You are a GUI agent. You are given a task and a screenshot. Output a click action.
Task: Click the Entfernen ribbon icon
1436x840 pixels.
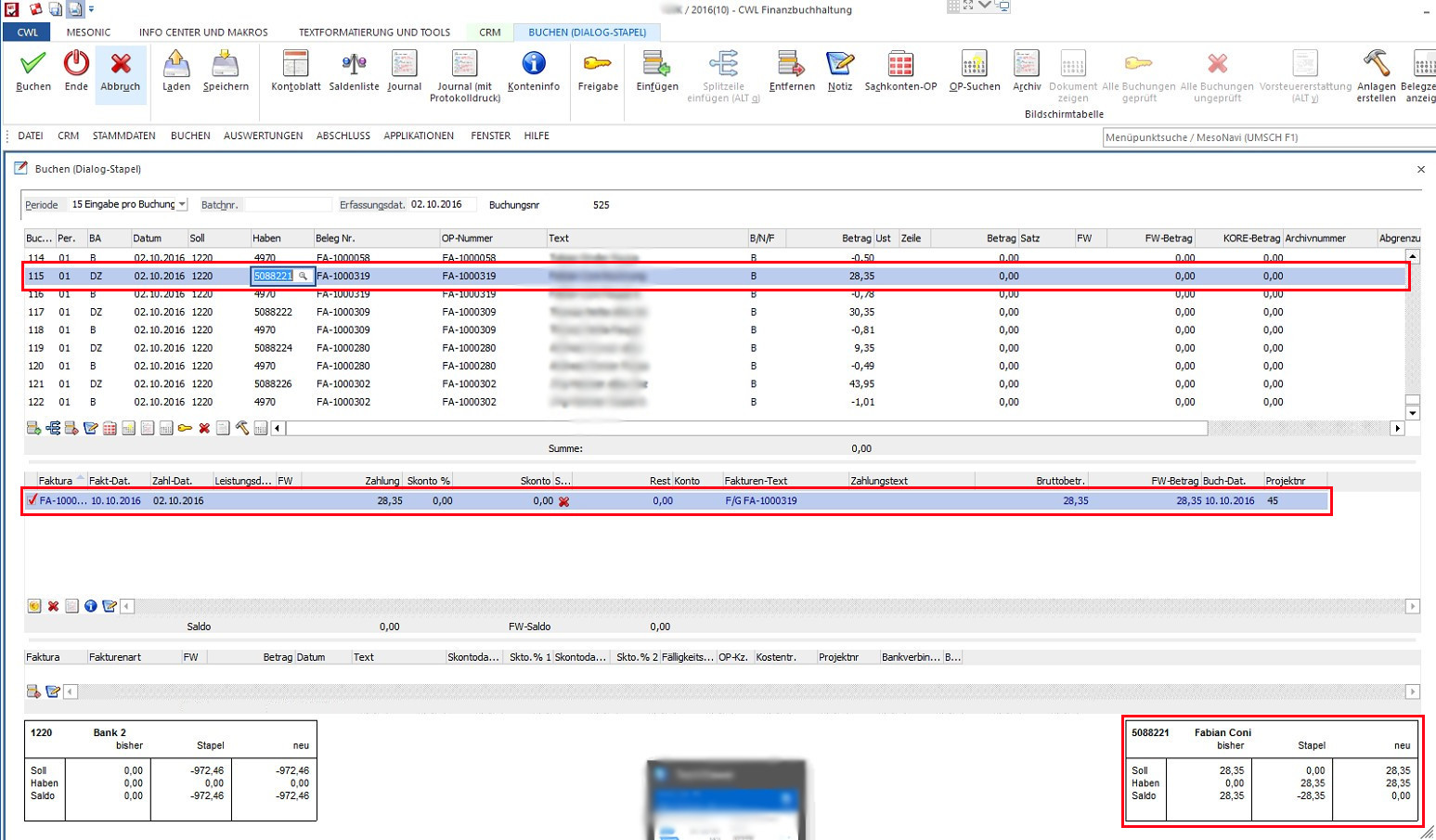(791, 64)
